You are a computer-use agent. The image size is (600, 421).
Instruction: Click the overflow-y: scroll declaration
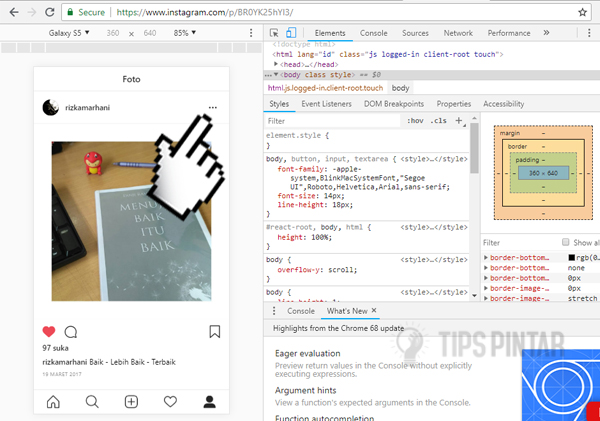(x=317, y=270)
